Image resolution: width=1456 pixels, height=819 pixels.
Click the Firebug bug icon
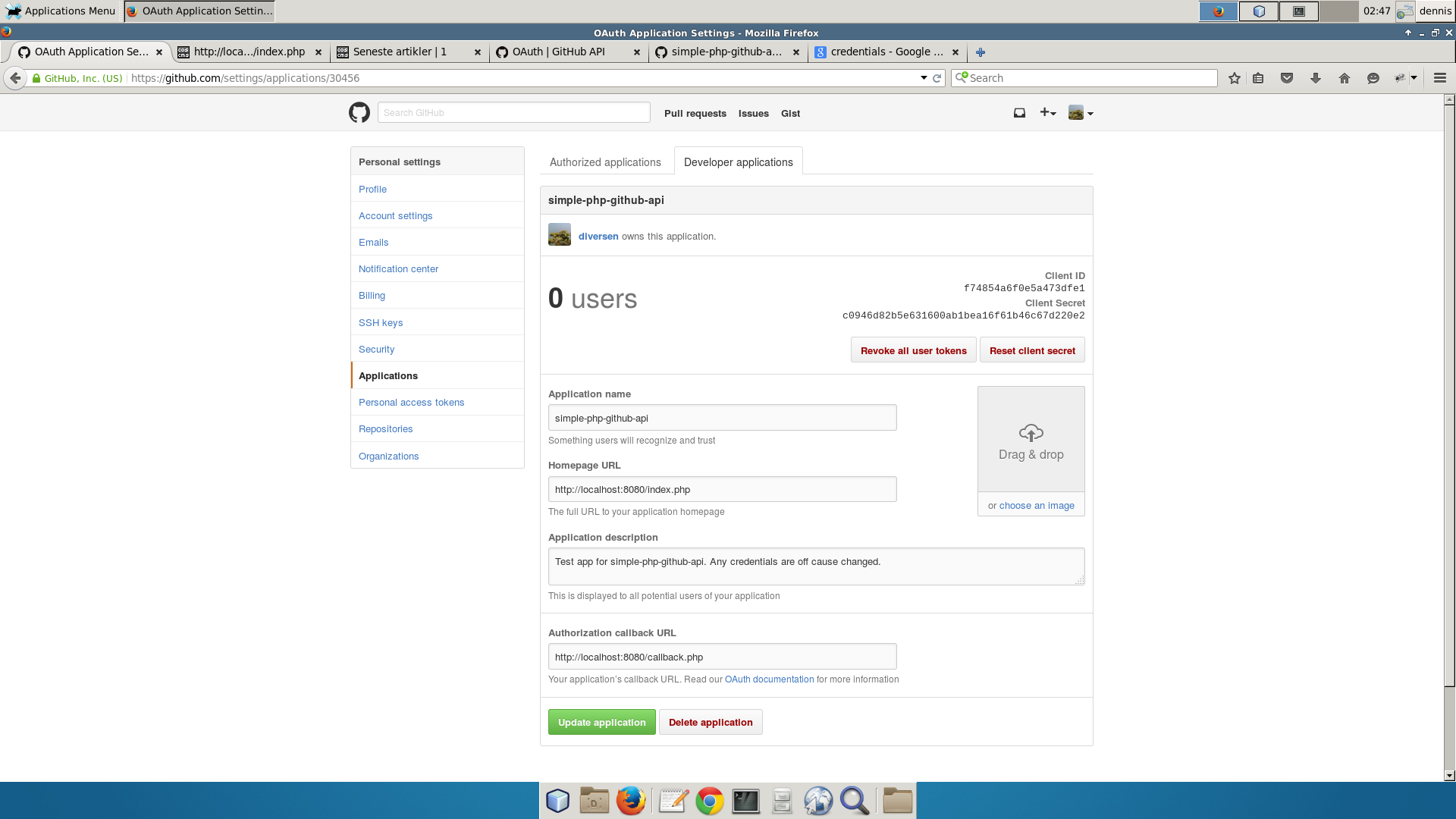1400,78
